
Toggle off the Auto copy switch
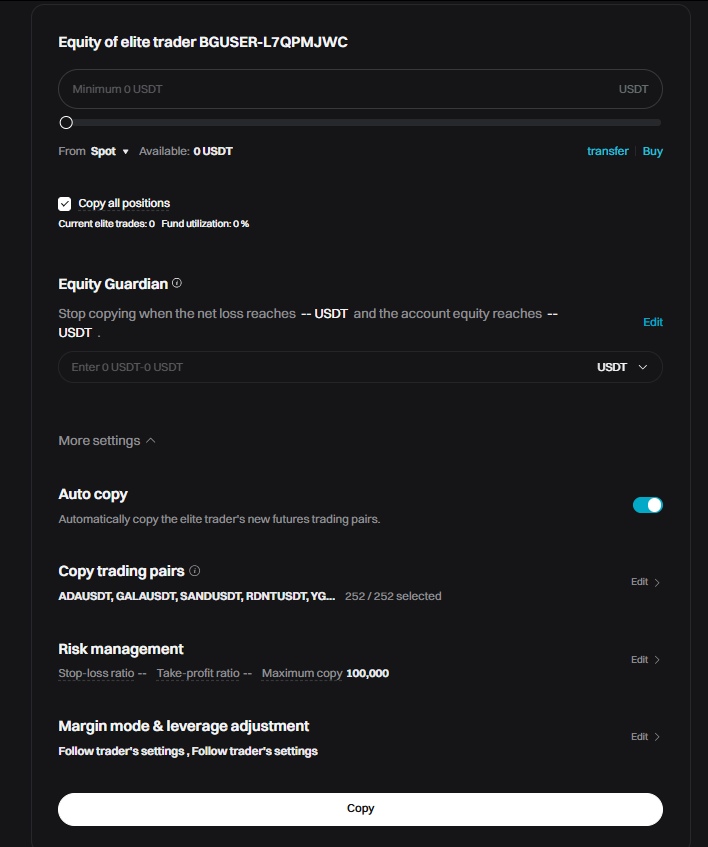[x=647, y=505]
